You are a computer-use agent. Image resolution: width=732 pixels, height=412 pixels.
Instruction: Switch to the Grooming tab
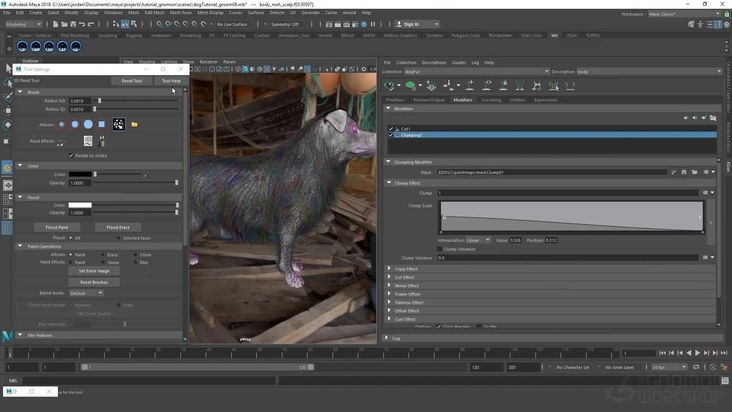click(x=492, y=100)
